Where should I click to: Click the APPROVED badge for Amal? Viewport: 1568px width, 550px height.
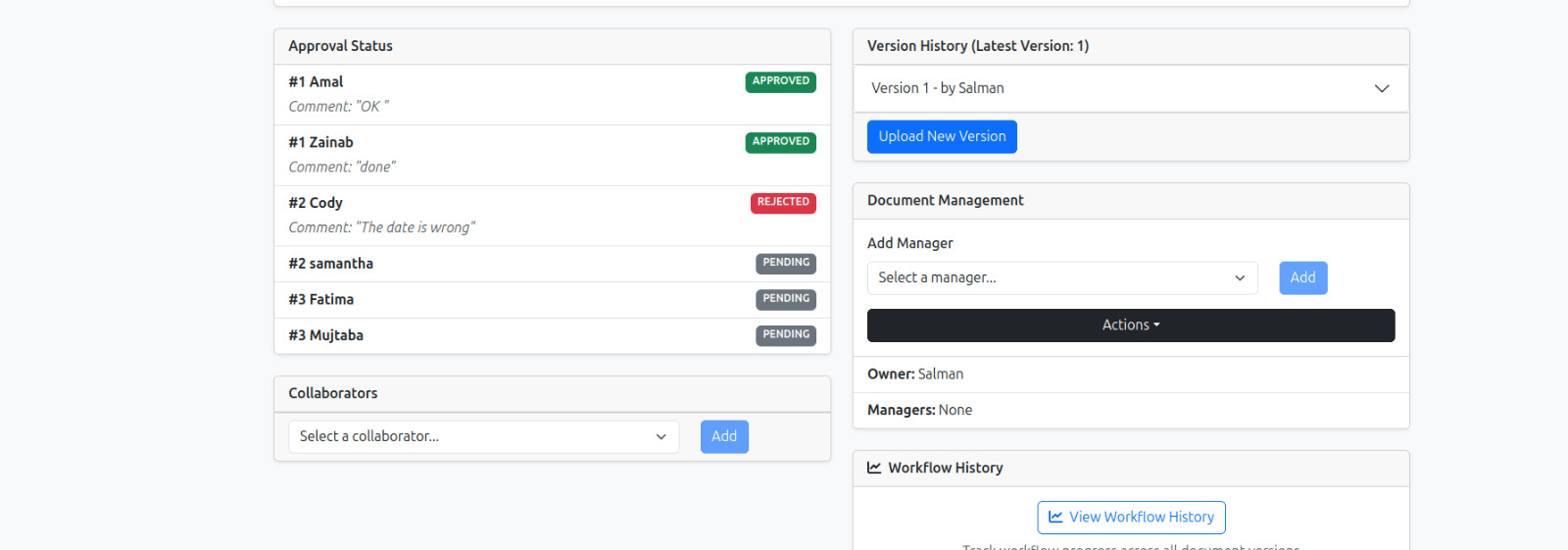781,81
